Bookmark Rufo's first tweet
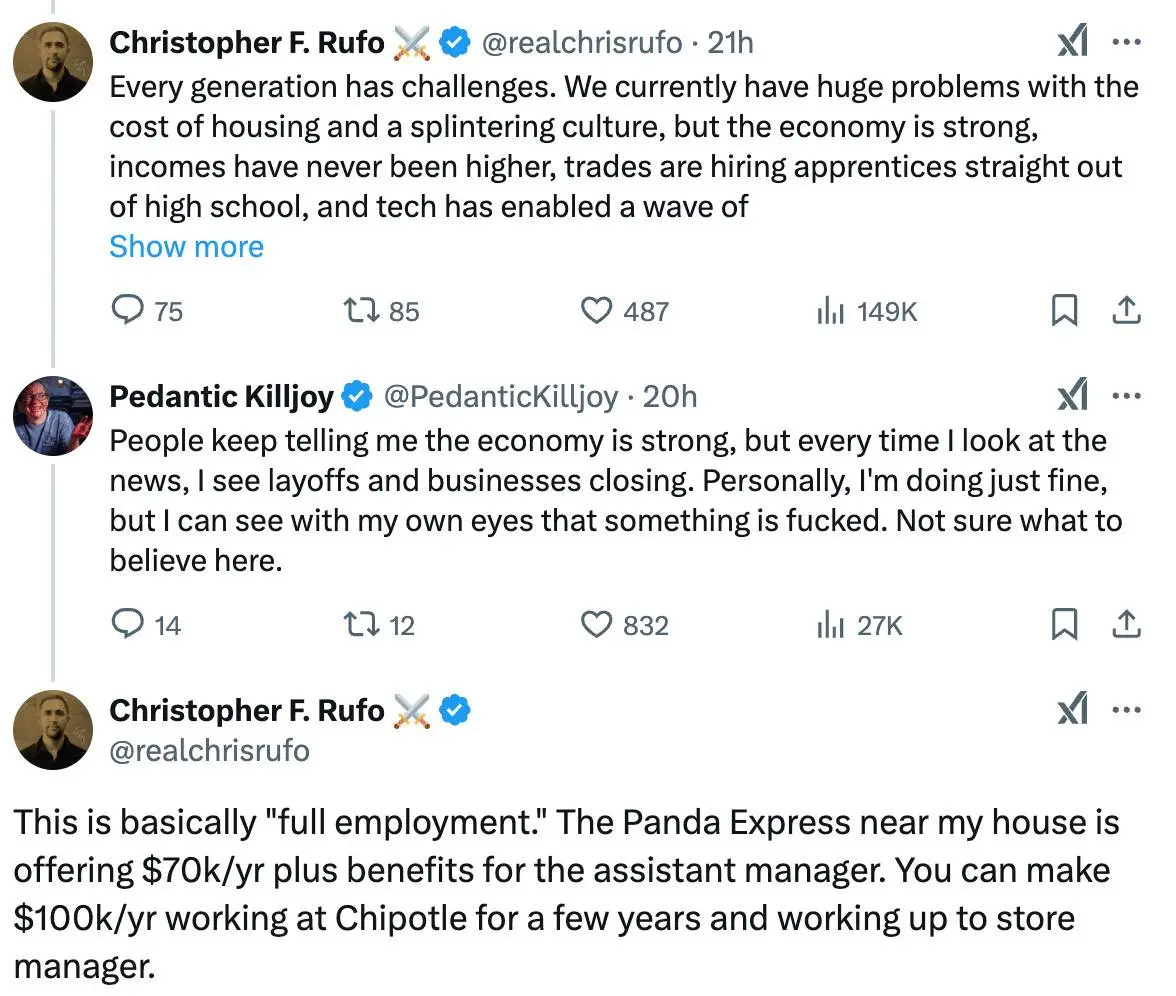The width and height of the screenshot is (1176, 996). point(1064,311)
